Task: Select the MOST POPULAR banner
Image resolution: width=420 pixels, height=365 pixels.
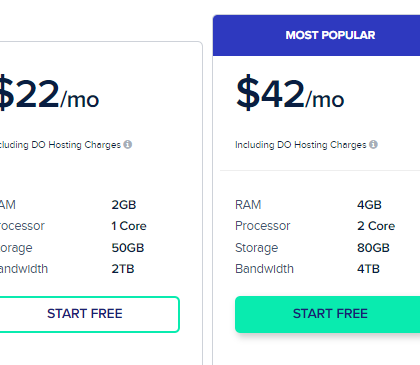Action: pos(316,35)
